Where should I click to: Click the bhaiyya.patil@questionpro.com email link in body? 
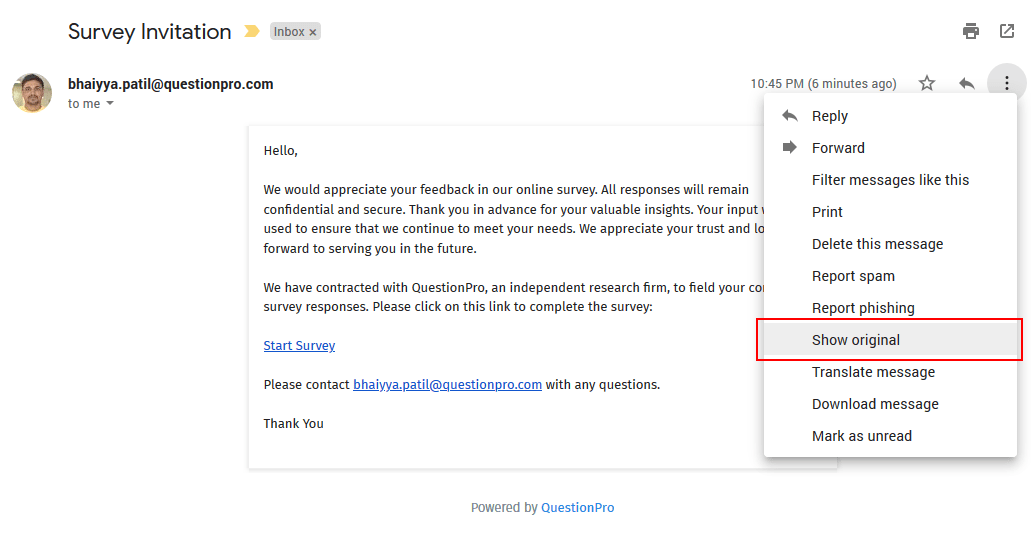tap(447, 384)
